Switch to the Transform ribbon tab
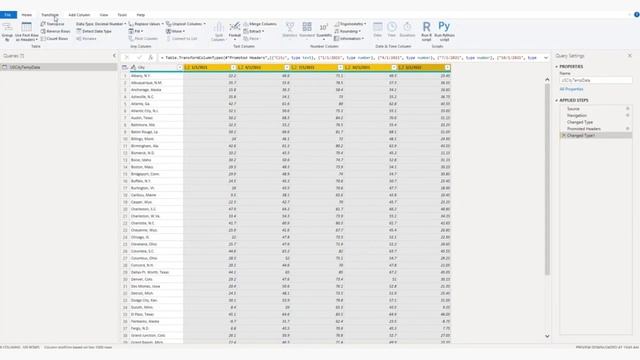Viewport: 640px width, 360px height. click(50, 15)
